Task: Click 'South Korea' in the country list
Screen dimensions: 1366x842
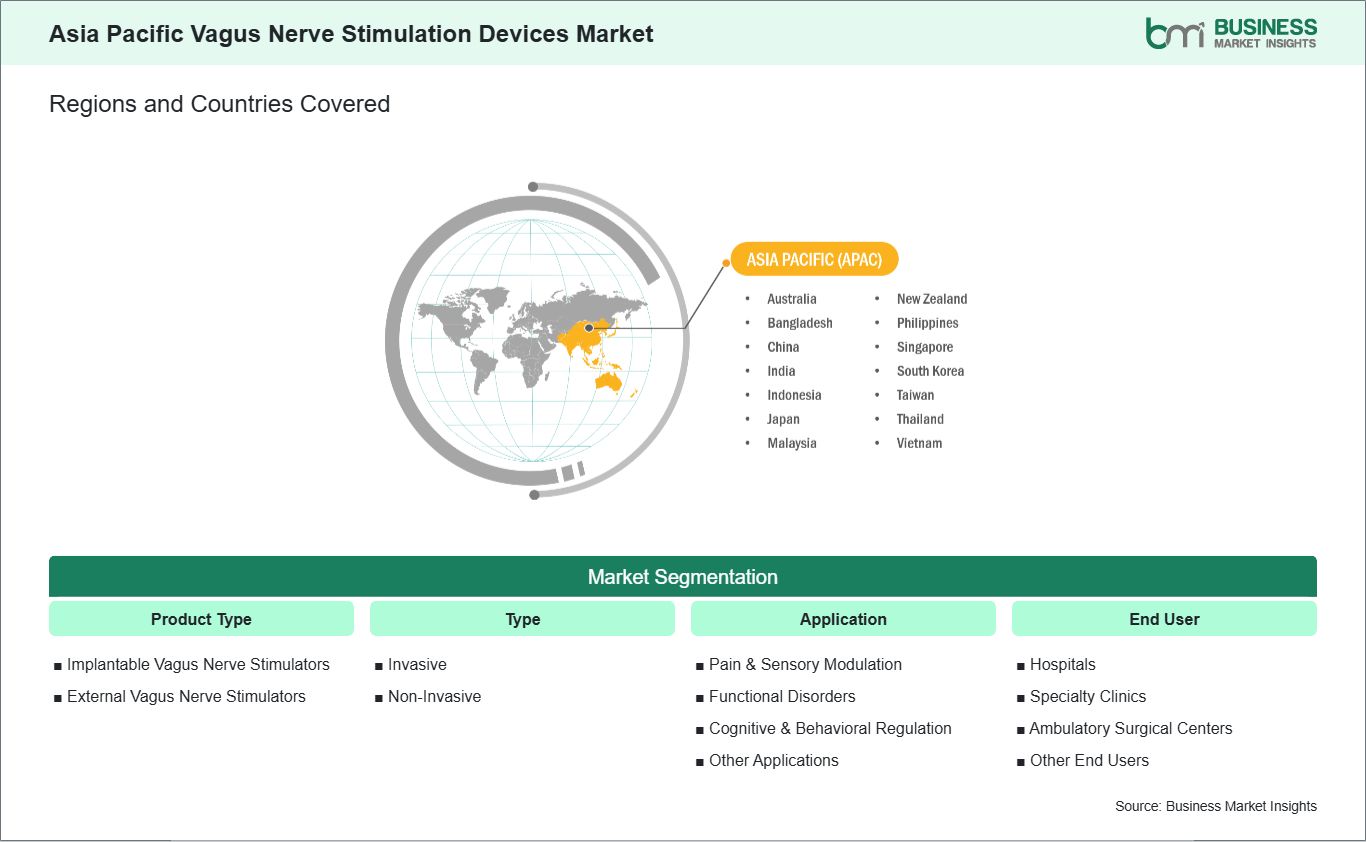Action: 930,371
